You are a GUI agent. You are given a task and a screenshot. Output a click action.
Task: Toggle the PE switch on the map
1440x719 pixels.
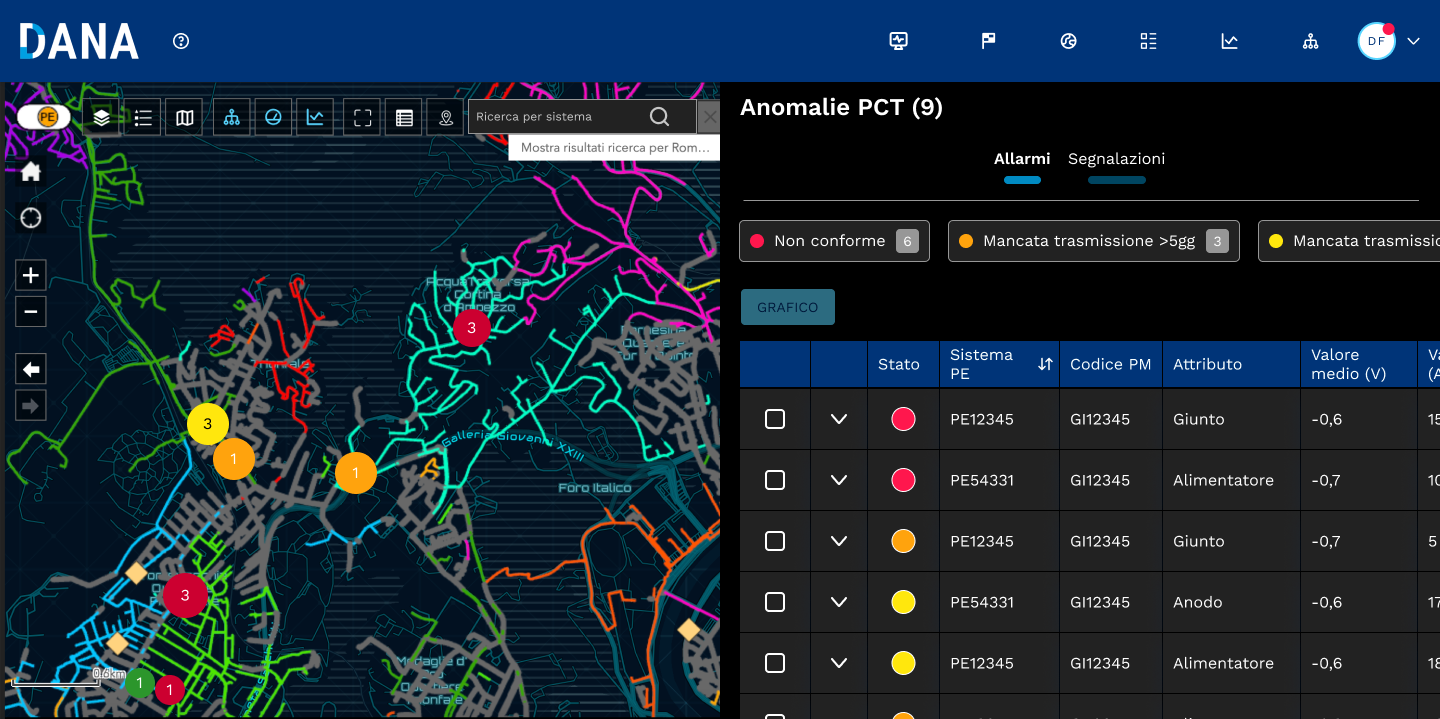[44, 117]
